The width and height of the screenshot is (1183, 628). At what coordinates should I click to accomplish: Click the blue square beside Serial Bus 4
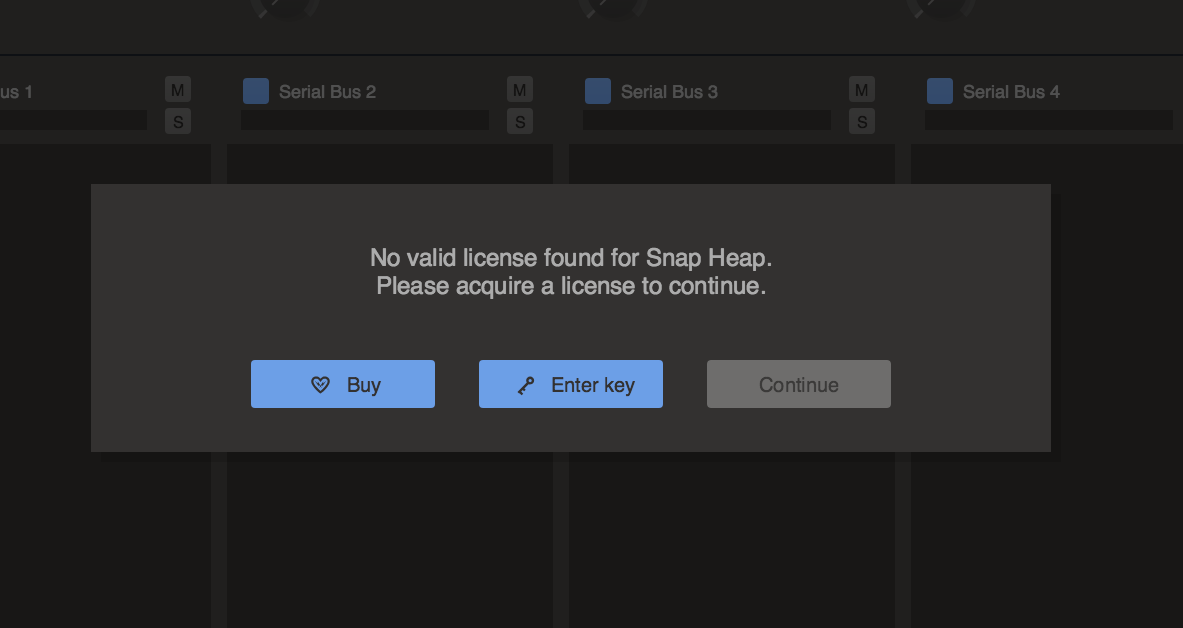940,91
